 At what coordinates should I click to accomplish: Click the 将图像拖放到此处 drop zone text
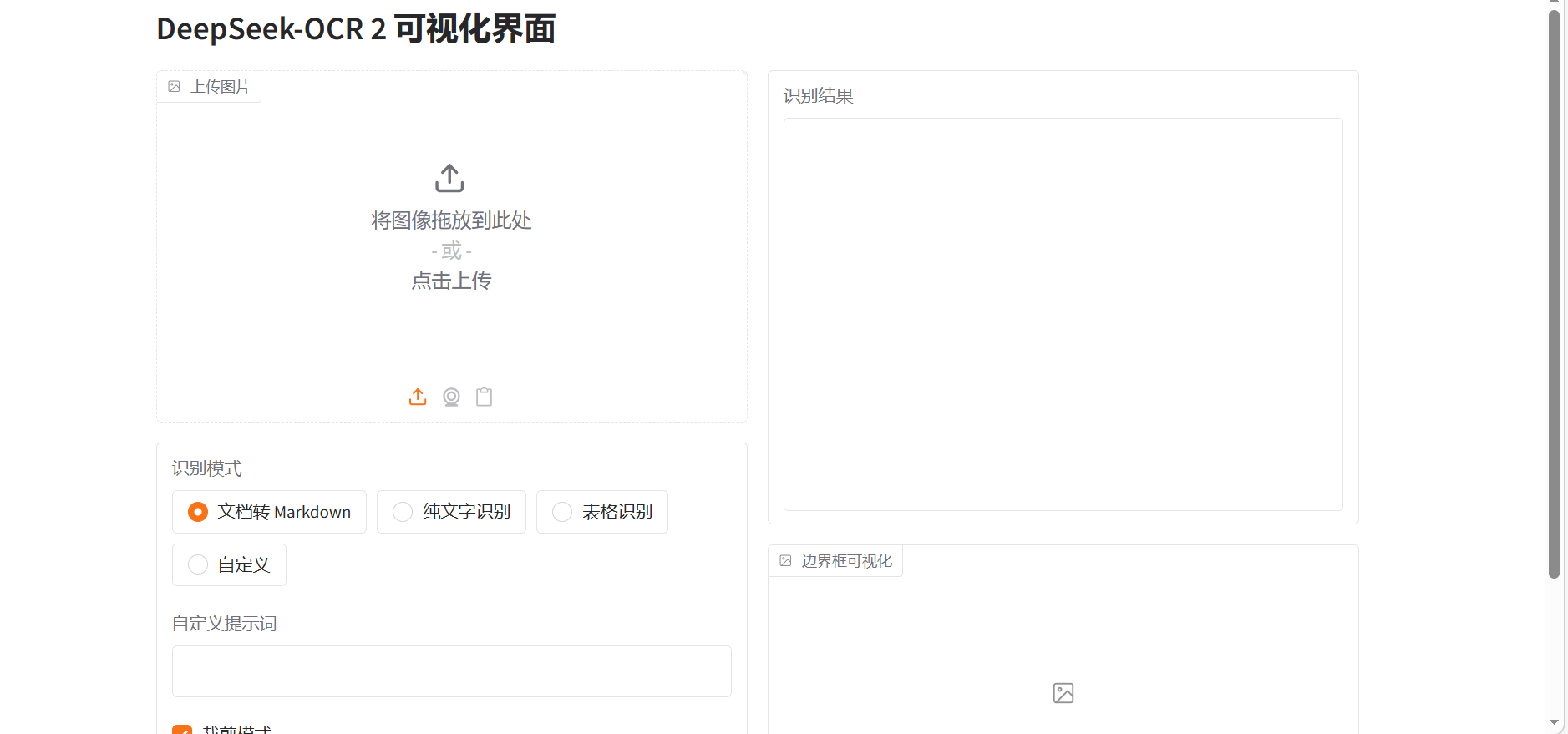(451, 220)
